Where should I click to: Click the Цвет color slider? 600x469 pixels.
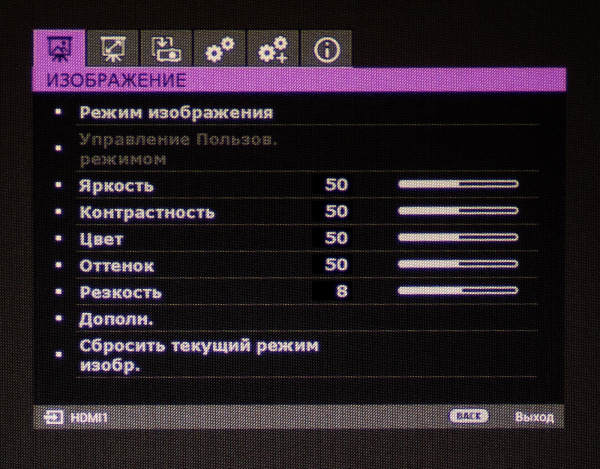pos(457,238)
